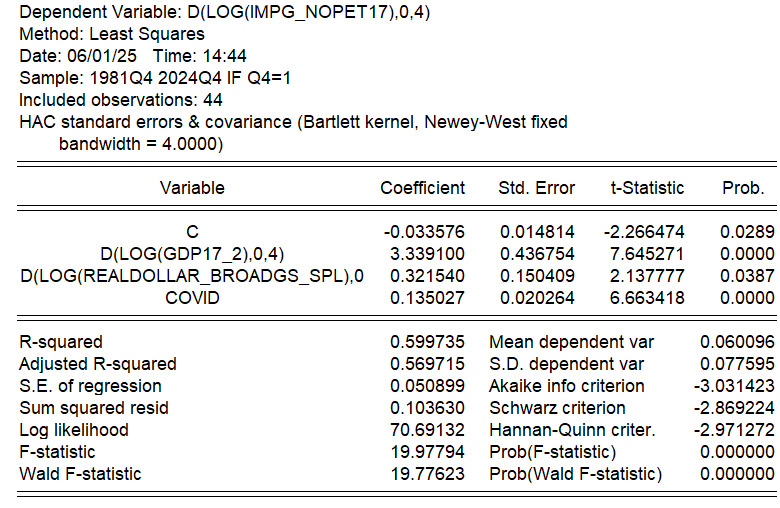780x508 pixels.
Task: Click the Adjusted R-squared label
Action: tap(98, 364)
